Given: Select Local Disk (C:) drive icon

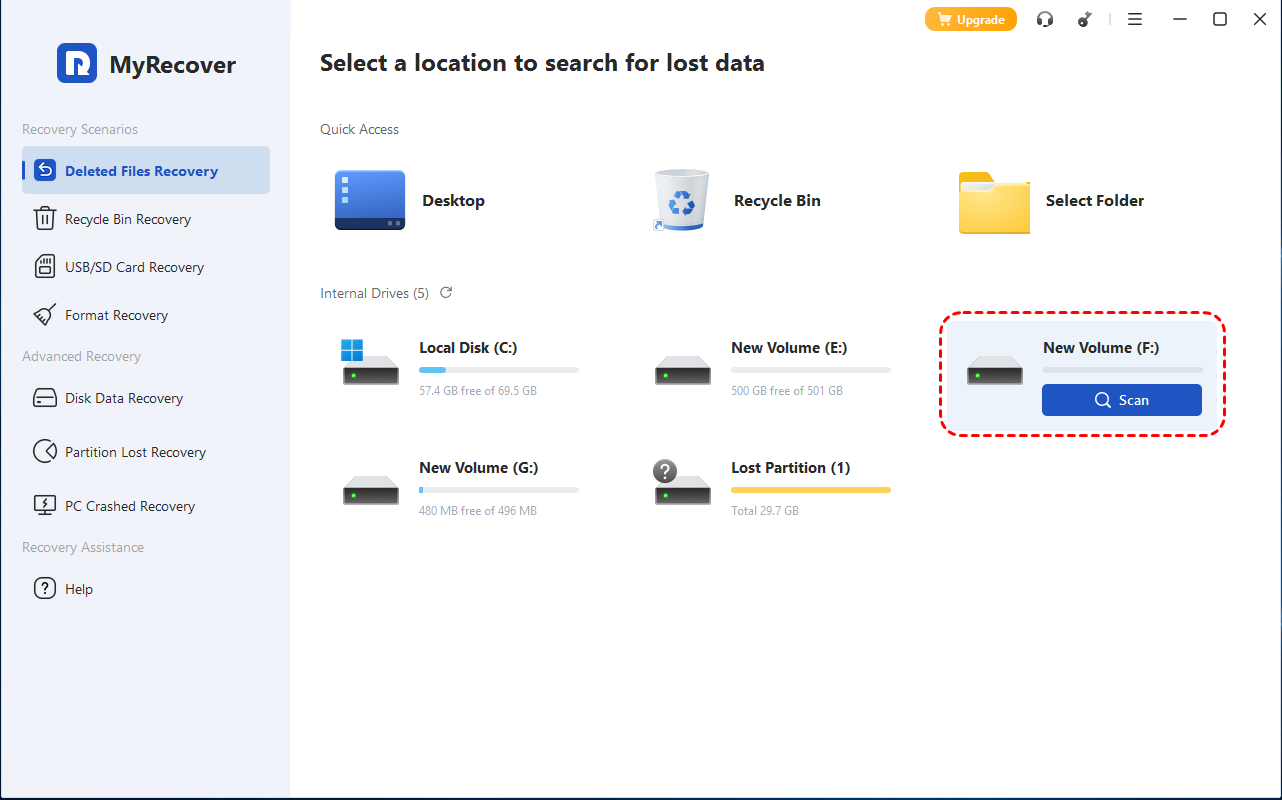Looking at the screenshot, I should click(x=369, y=362).
